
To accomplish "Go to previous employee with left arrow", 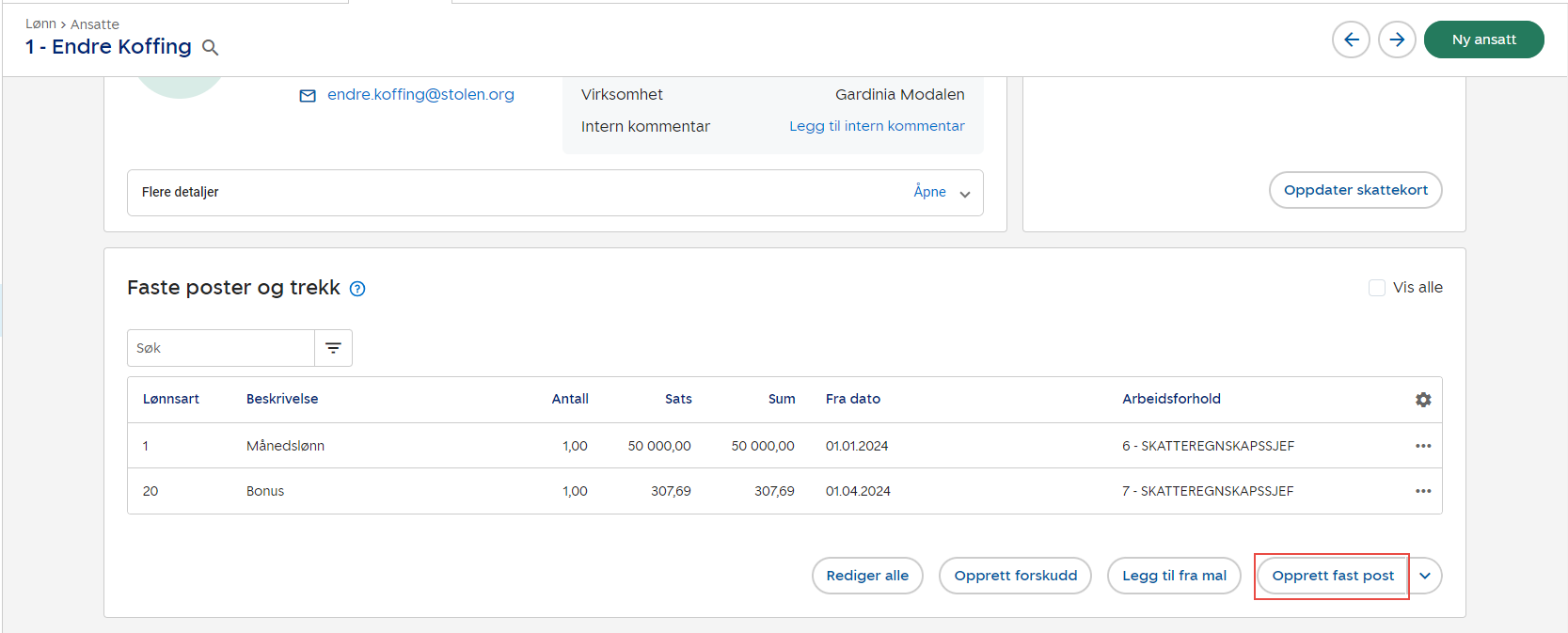I will click(x=1351, y=40).
